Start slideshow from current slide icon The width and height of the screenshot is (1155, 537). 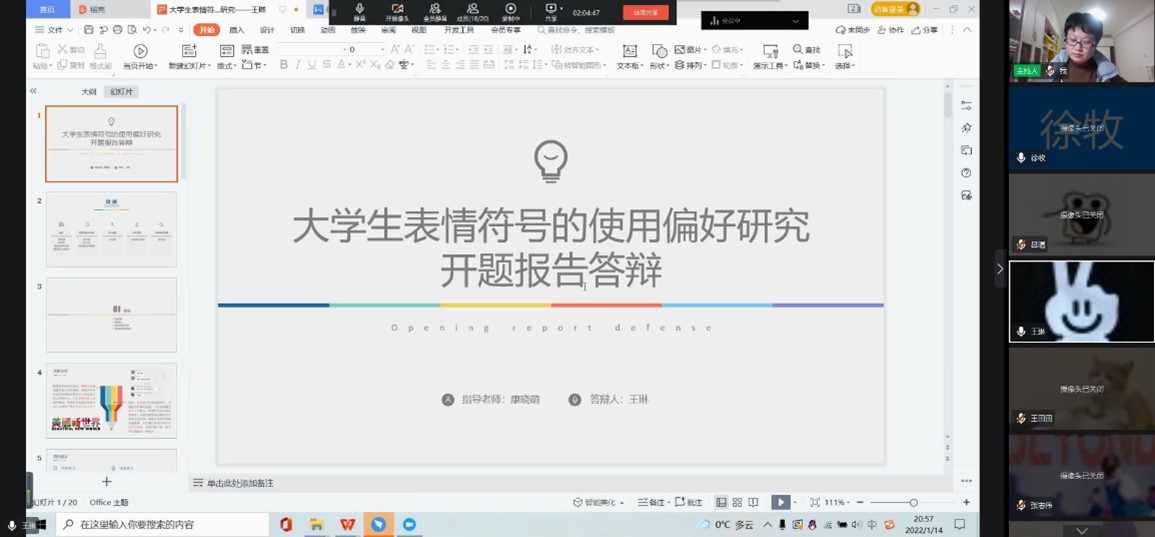tap(140, 52)
